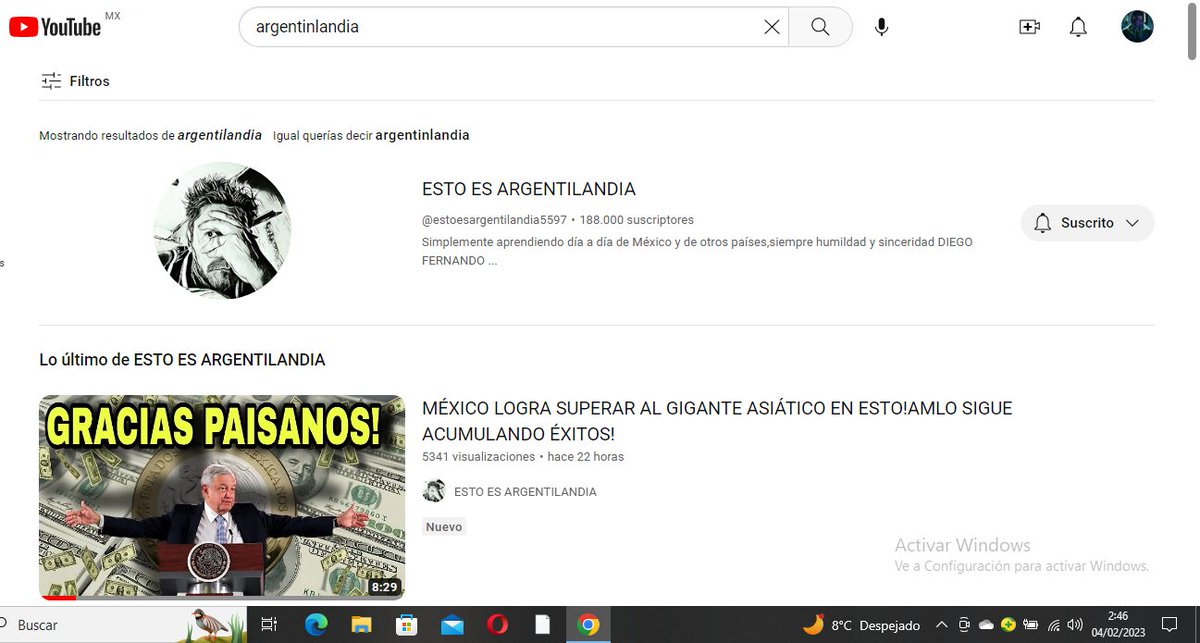Open the clock showing 2:46 04/02/2023
The height and width of the screenshot is (643, 1200).
[1119, 625]
